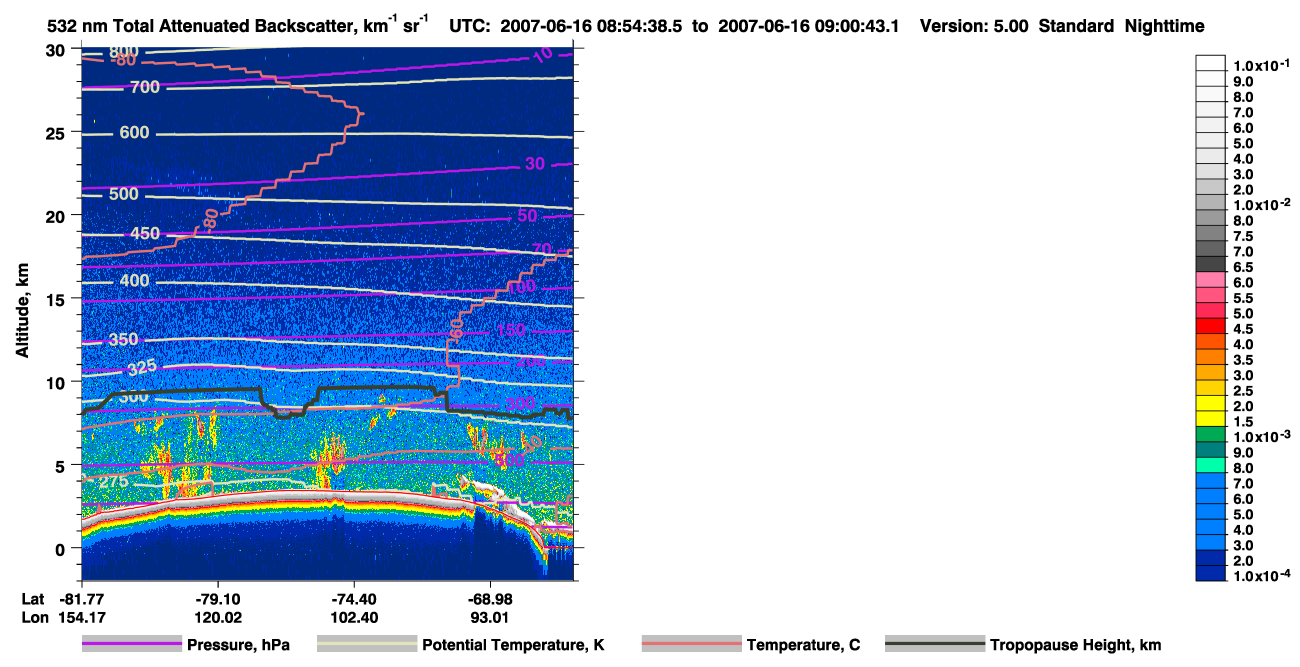Click the 15 tick on altitude axis
The image size is (1300, 667).
point(56,299)
